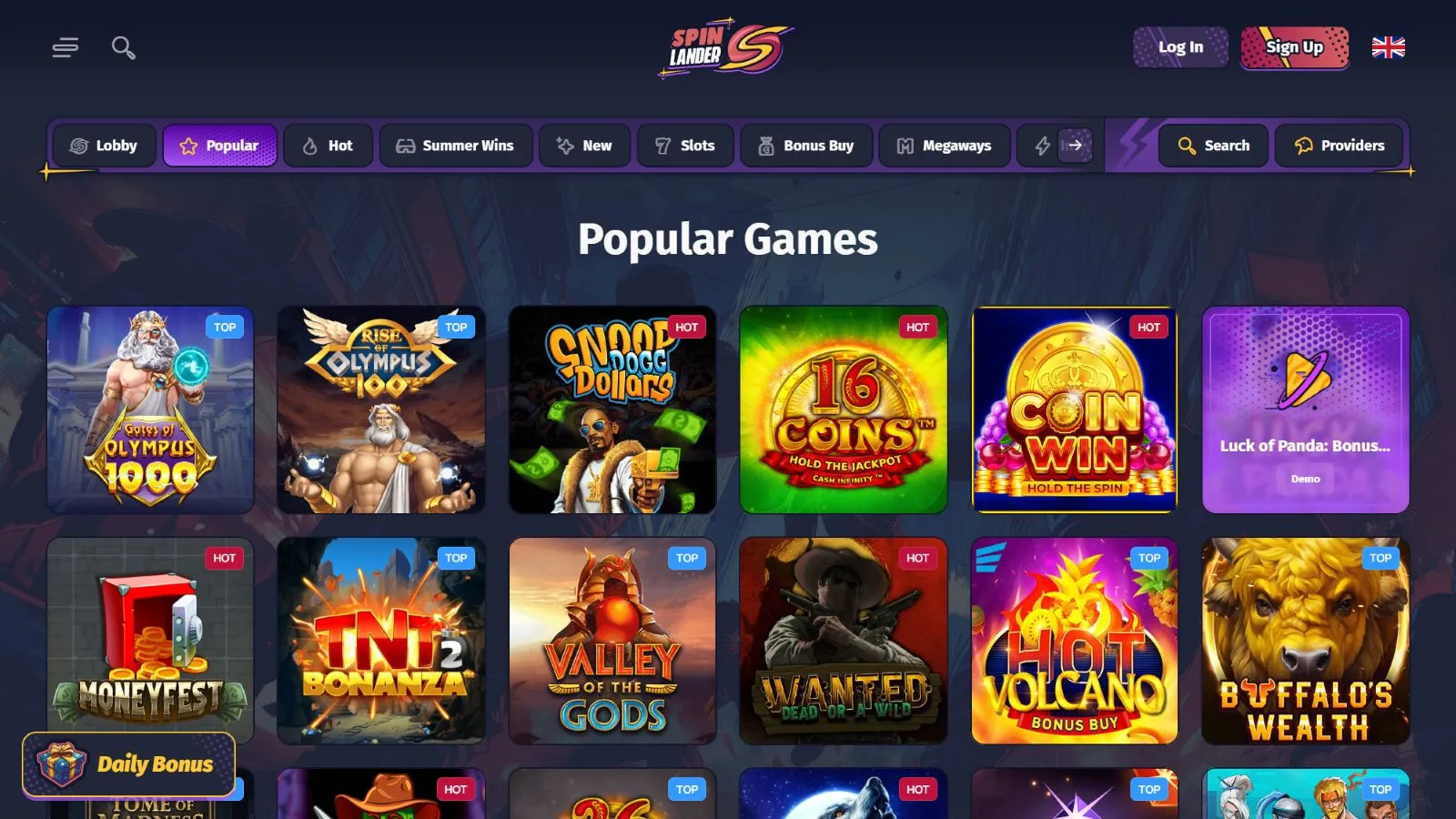Screen dimensions: 1456x819
Task: Open the UK flag language selector
Action: pyautogui.click(x=1388, y=47)
